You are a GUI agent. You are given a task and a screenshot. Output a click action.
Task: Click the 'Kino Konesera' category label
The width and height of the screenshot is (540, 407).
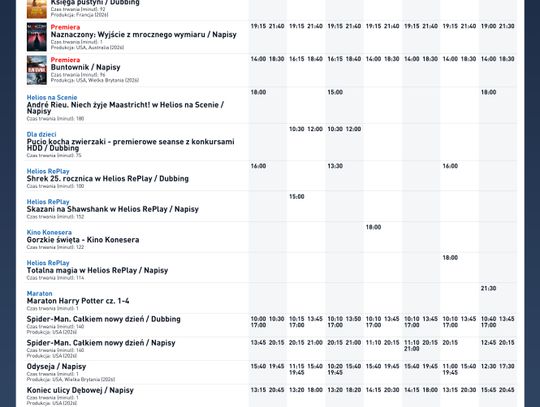coord(49,232)
